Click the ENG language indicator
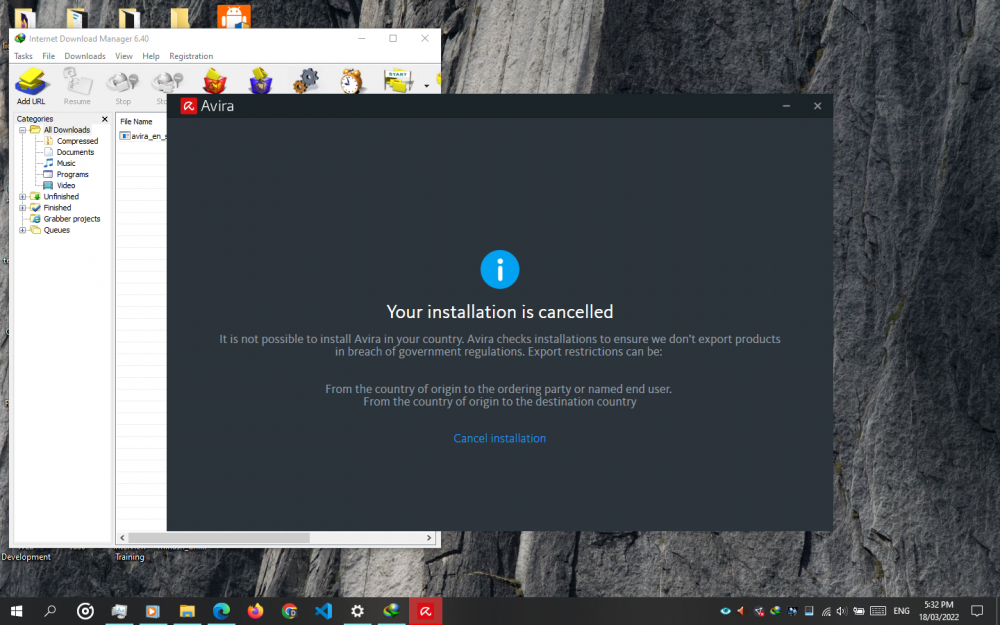The image size is (1000, 625). point(901,611)
